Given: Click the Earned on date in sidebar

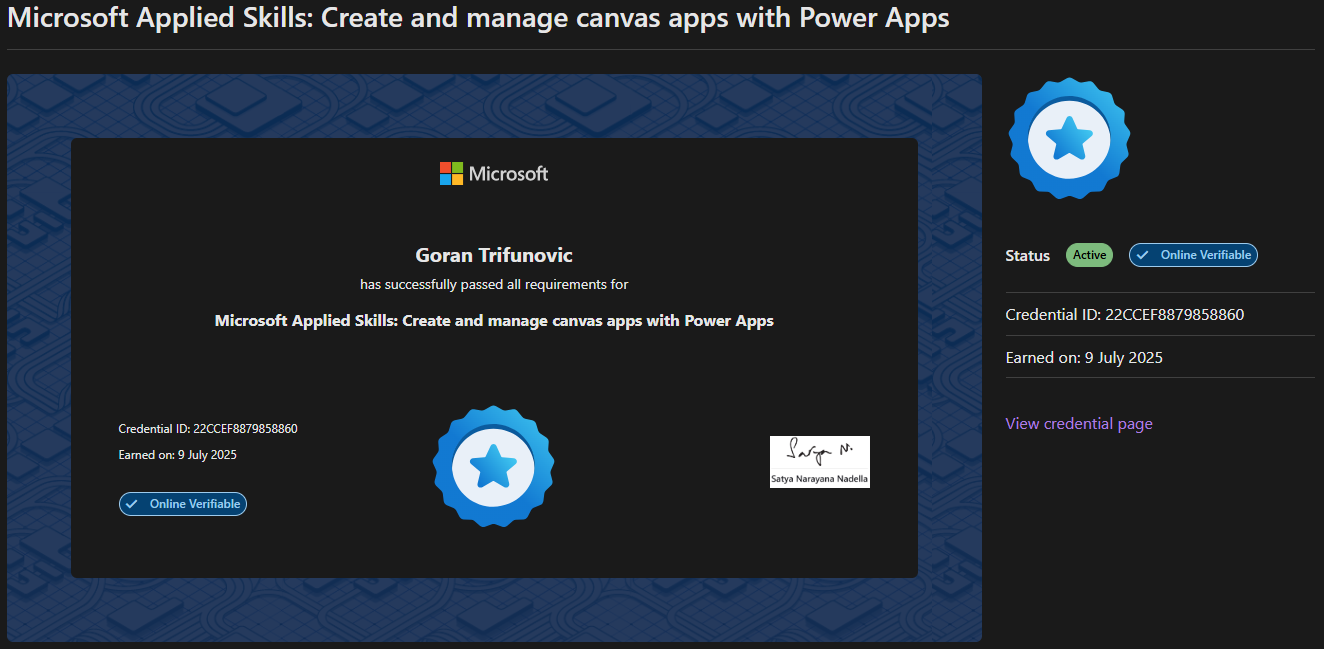Looking at the screenshot, I should coord(1084,357).
